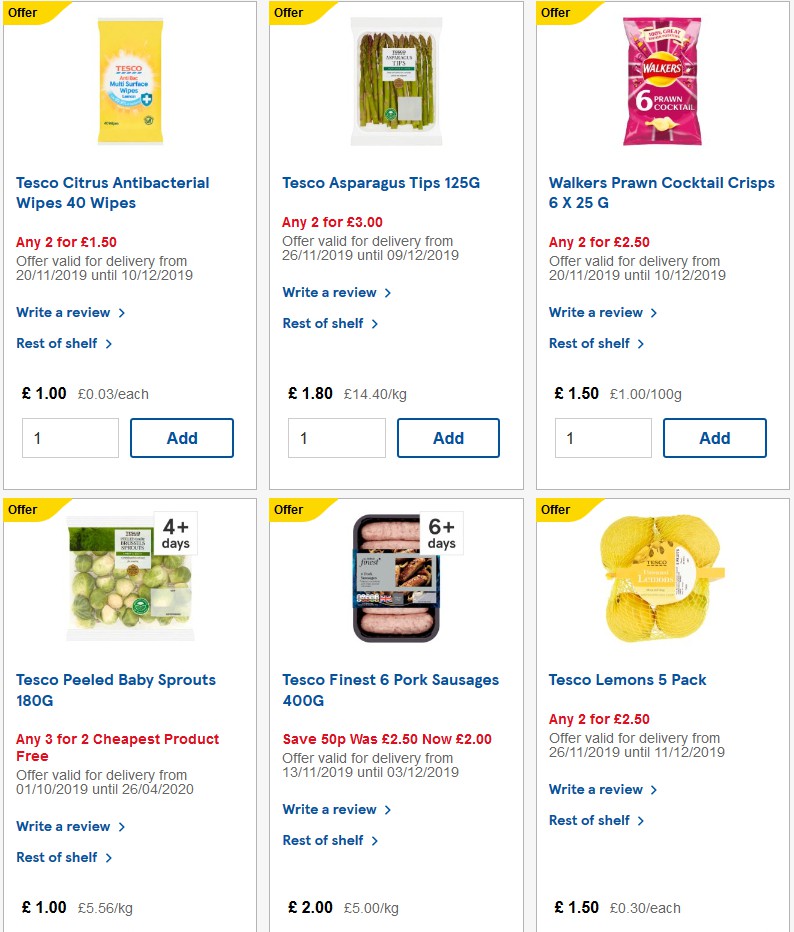Expand Rest of shelf for Asparagus Tips
Viewport: 794px width, 932px height.
324,323
